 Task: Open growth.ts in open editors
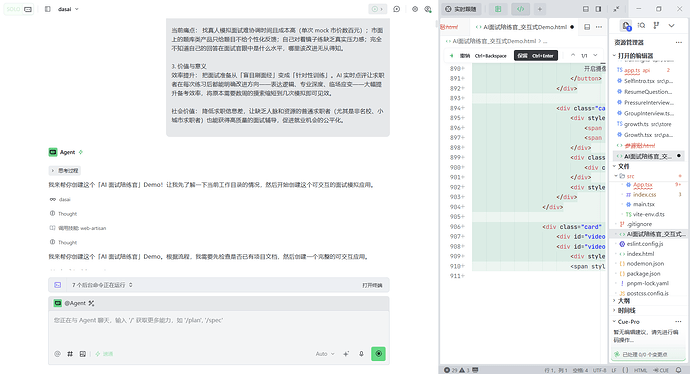point(647,124)
